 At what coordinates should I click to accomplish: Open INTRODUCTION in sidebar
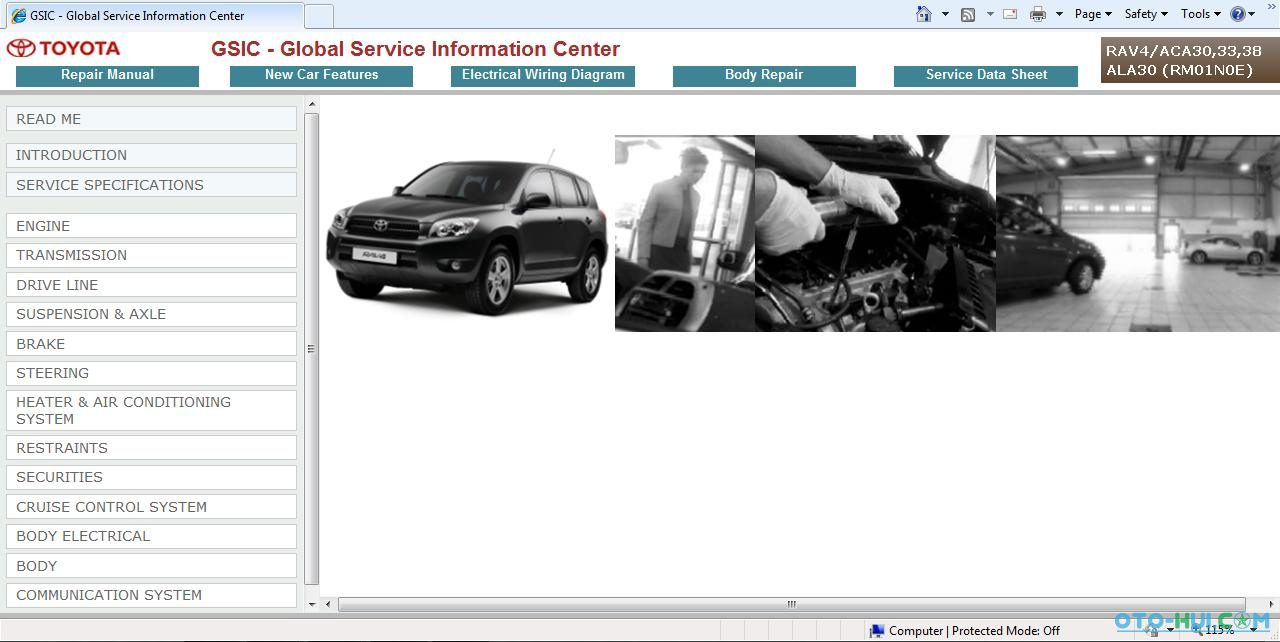[x=151, y=155]
